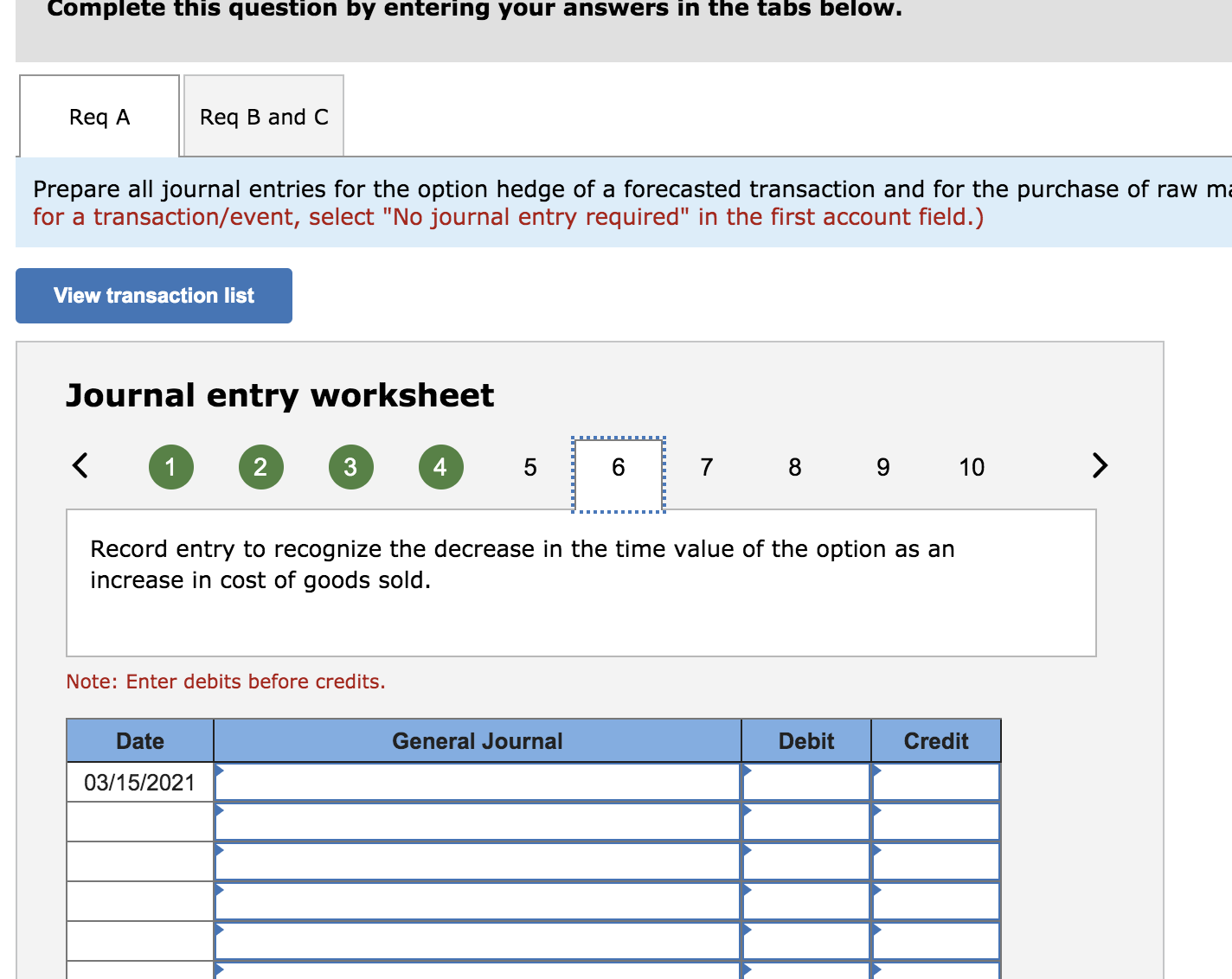Go to next journal entry with right arrow
The height and width of the screenshot is (979, 1232).
pyautogui.click(x=1100, y=465)
